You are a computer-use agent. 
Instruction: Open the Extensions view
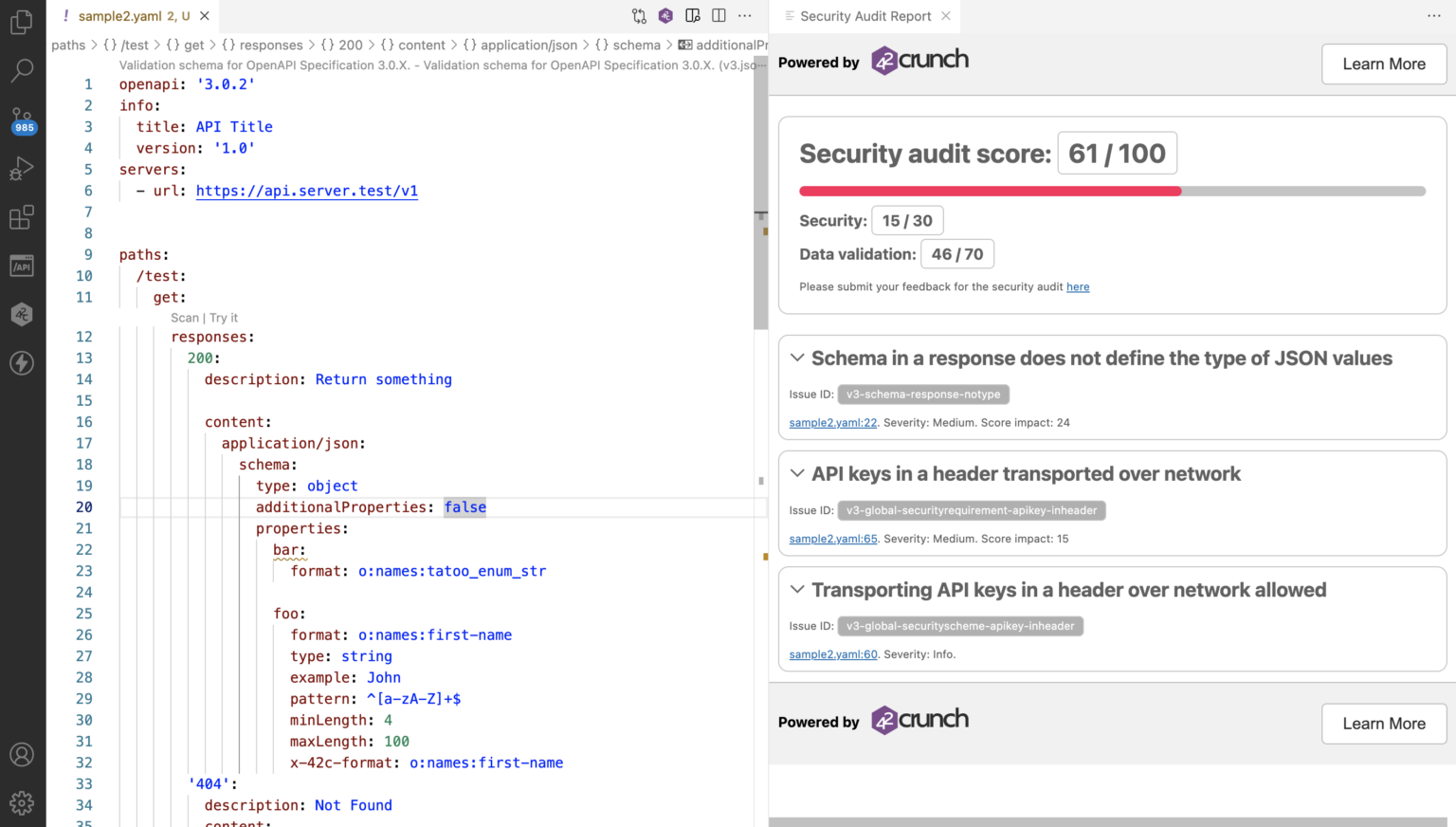(22, 217)
